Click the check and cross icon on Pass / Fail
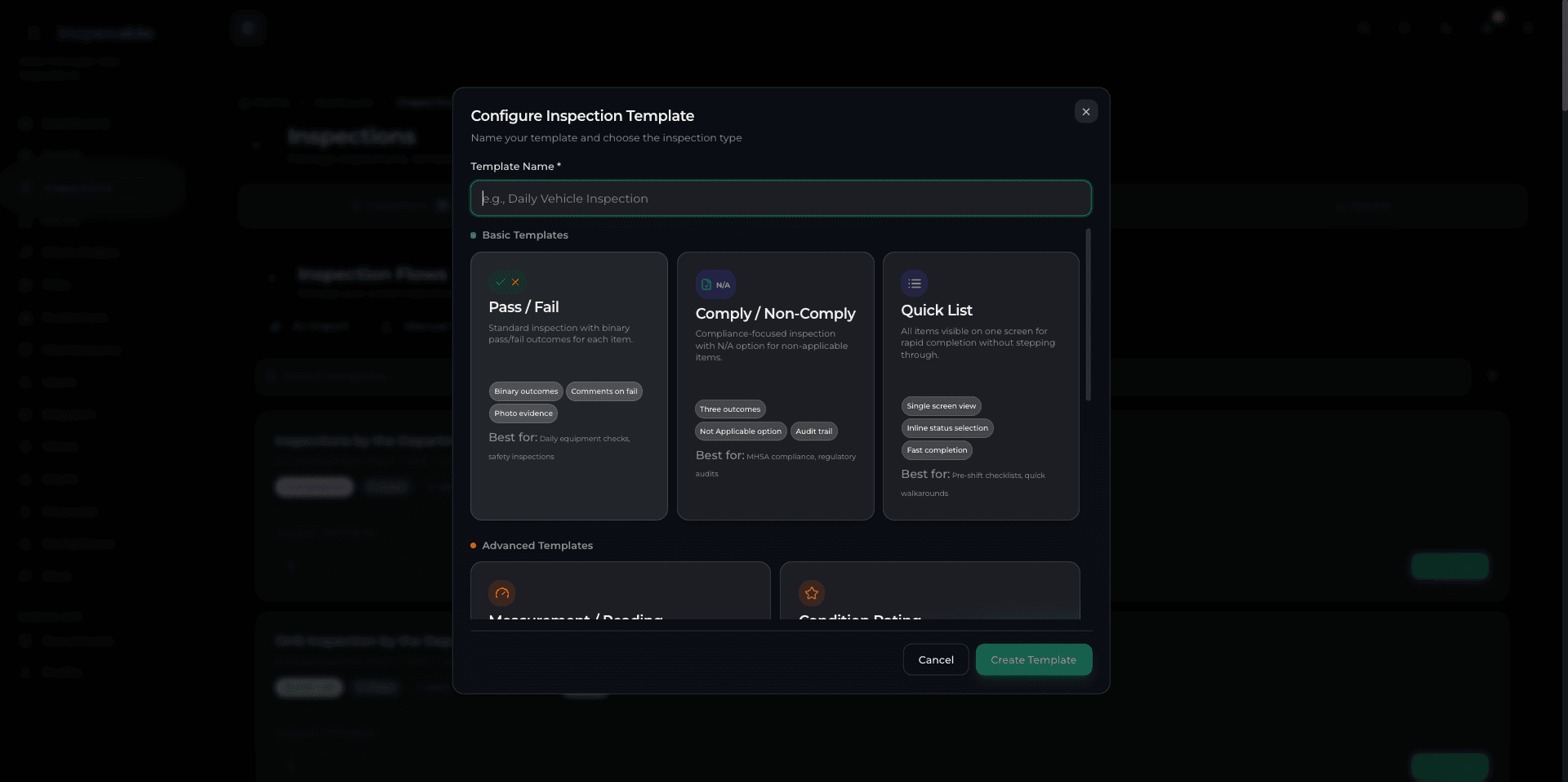Viewport: 1568px width, 782px height. (x=508, y=282)
